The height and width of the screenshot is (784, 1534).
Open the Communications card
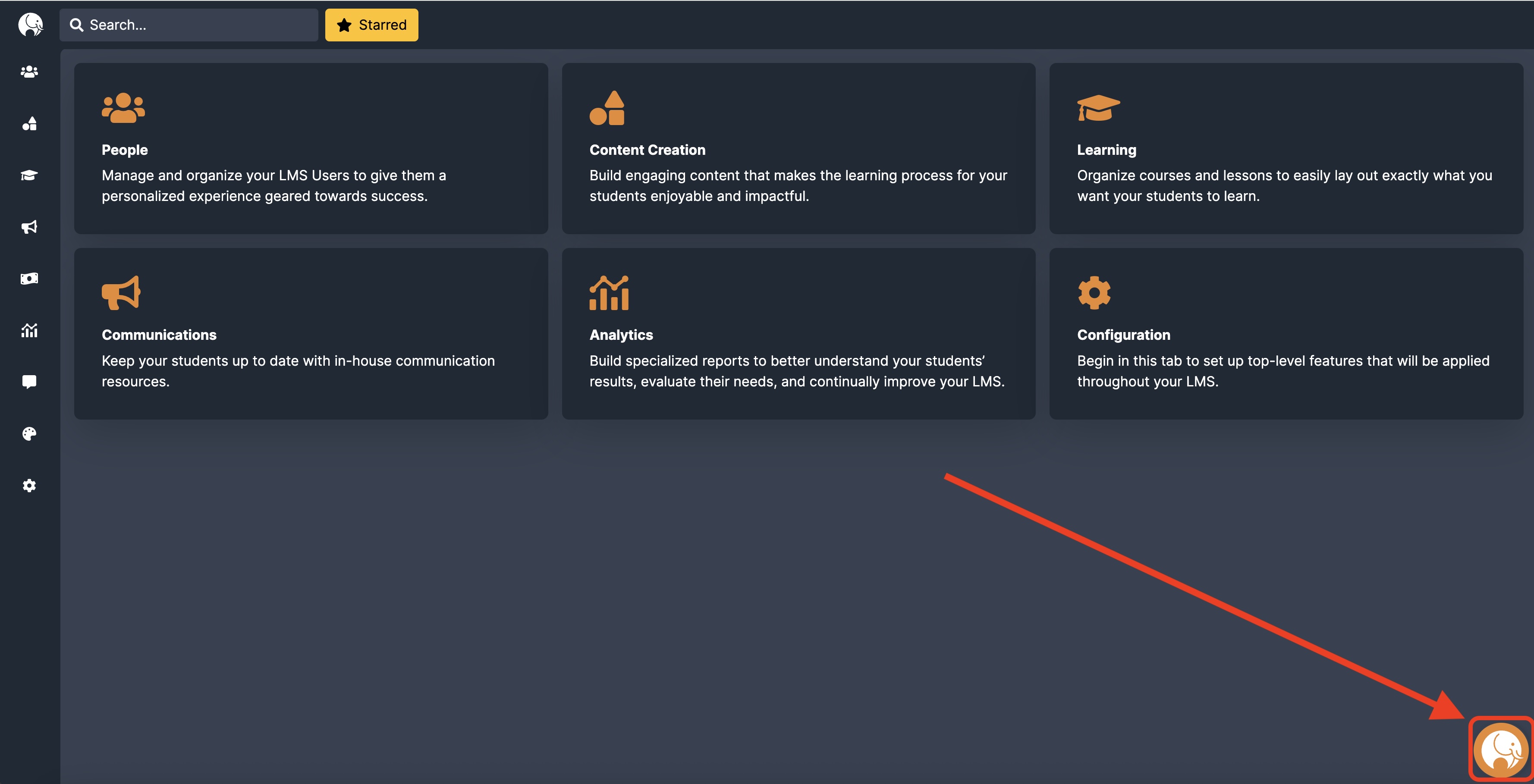[310, 334]
